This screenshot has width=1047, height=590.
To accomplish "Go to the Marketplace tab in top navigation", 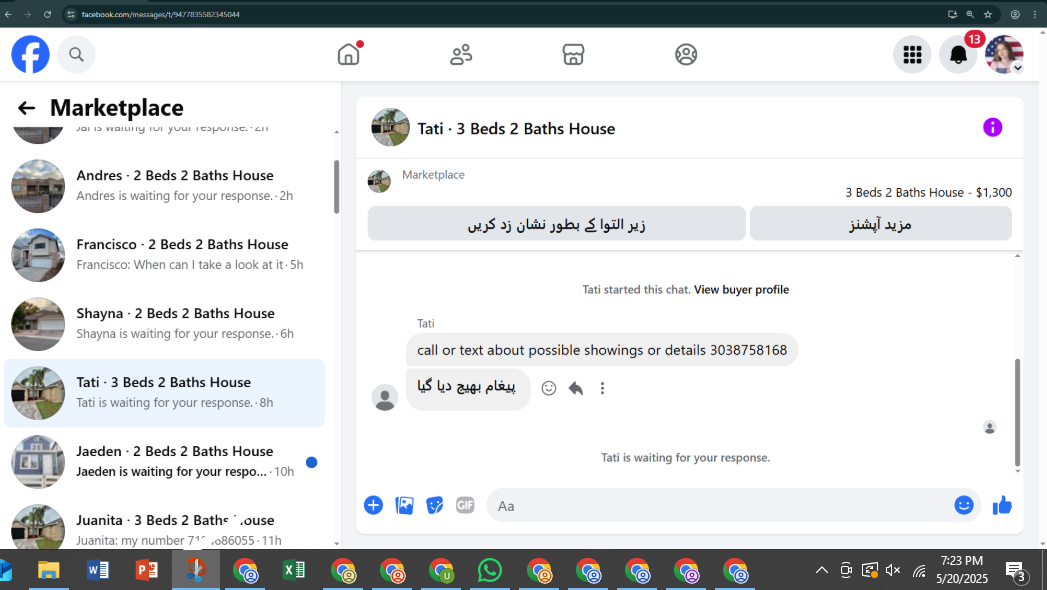I will click(573, 54).
